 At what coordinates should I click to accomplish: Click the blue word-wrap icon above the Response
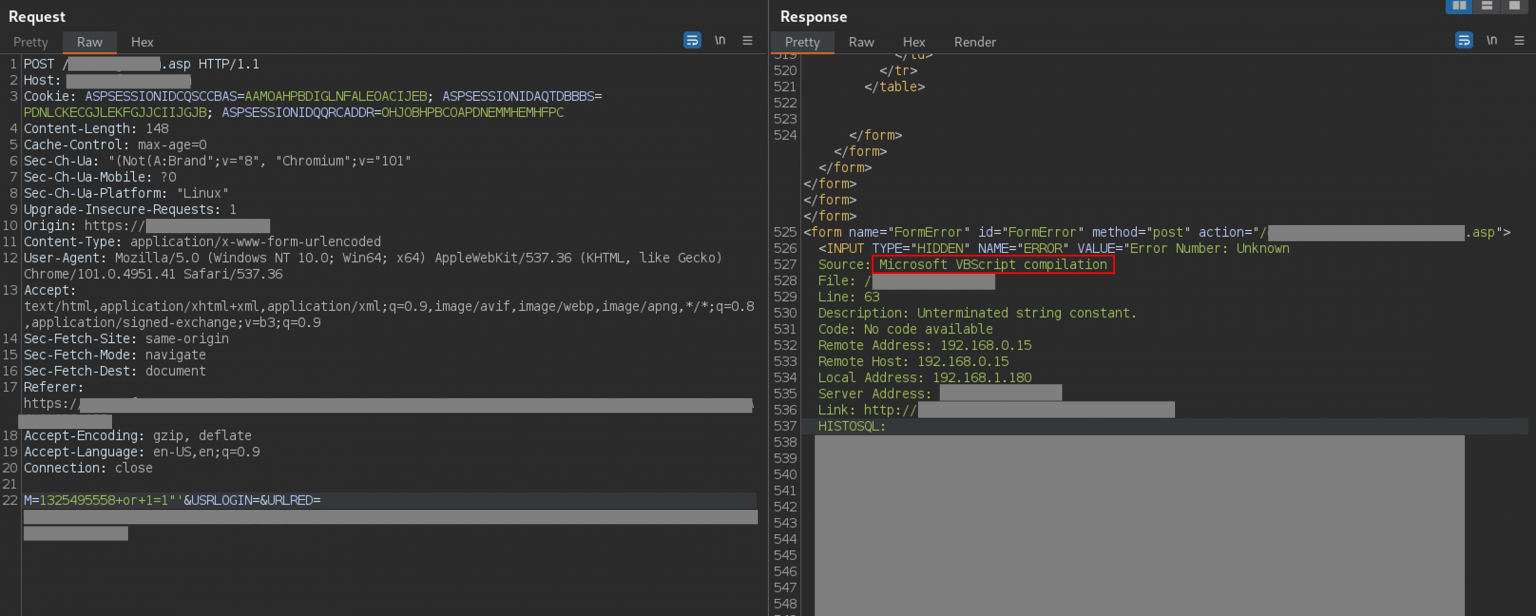(x=1464, y=41)
